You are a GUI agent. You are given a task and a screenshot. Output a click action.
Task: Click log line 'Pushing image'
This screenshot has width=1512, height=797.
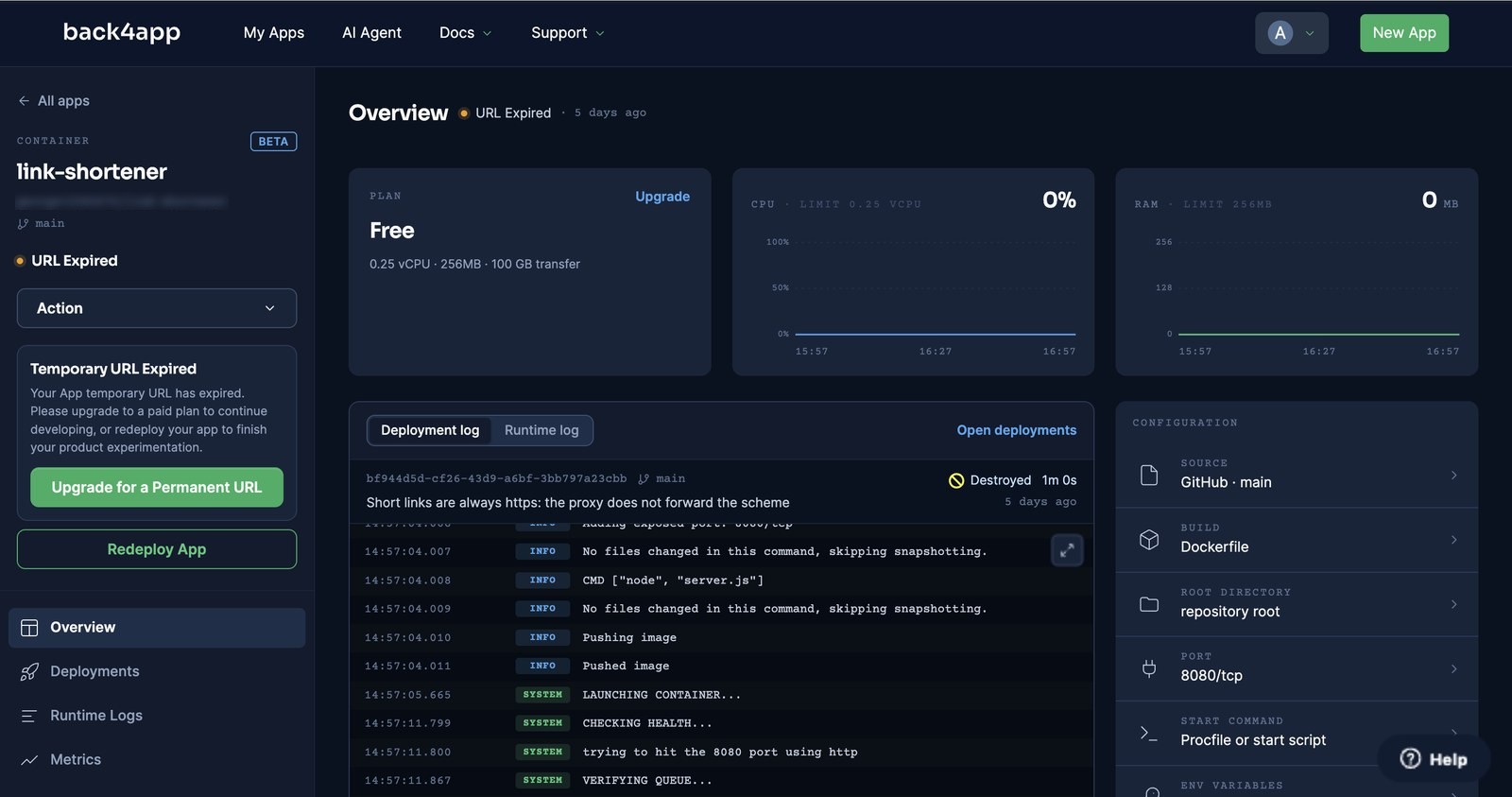coord(629,637)
